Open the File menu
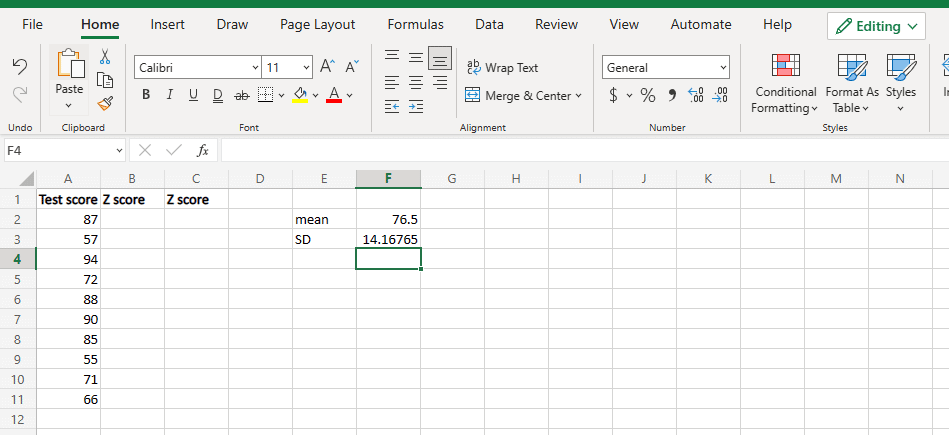 coord(33,25)
